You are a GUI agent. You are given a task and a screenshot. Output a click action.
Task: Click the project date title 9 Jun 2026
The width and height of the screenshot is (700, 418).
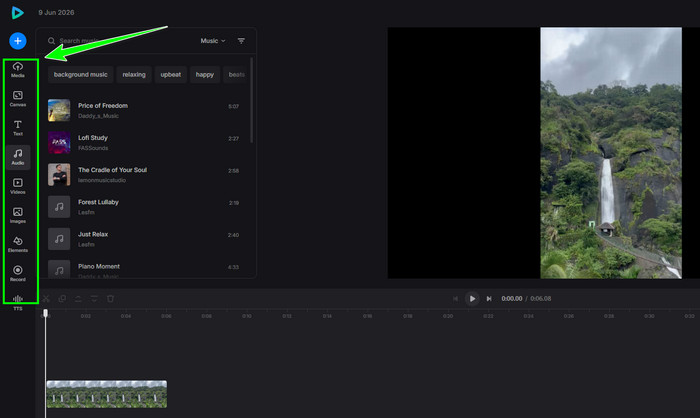pyautogui.click(x=56, y=13)
